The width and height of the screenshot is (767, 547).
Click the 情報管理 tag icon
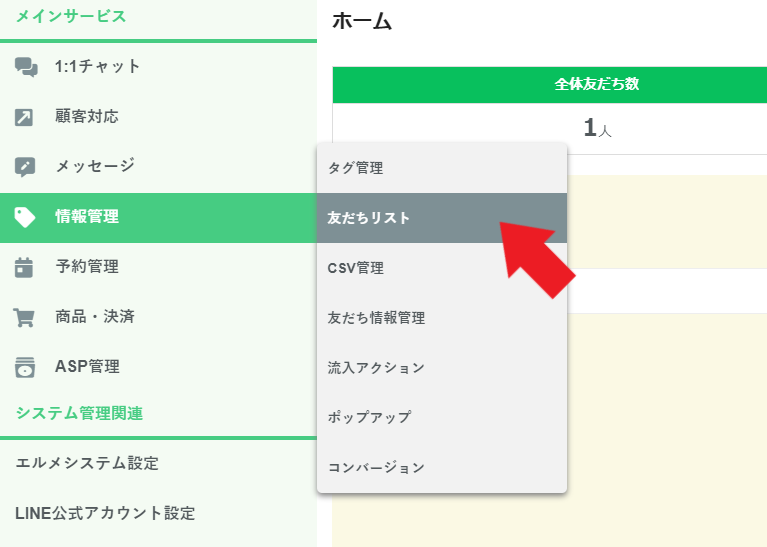click(x=25, y=217)
